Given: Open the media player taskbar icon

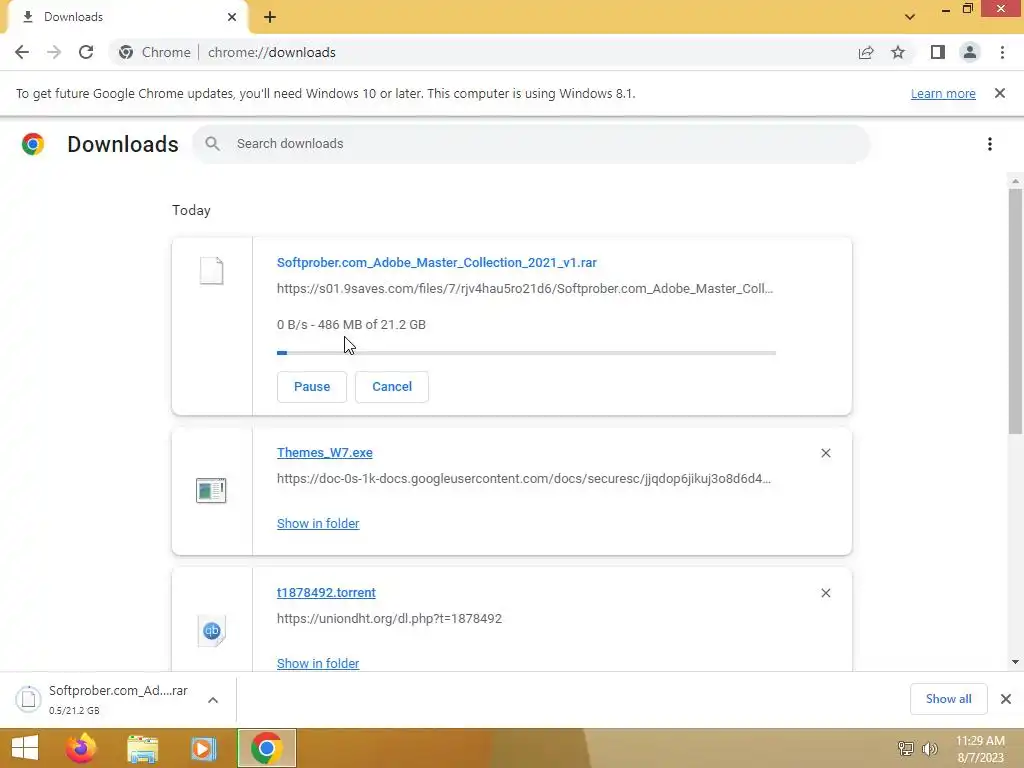Looking at the screenshot, I should tap(204, 748).
